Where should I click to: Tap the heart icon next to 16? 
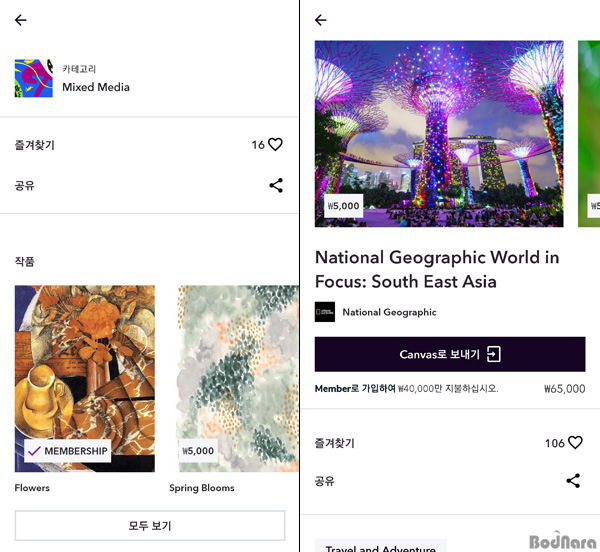(x=275, y=145)
